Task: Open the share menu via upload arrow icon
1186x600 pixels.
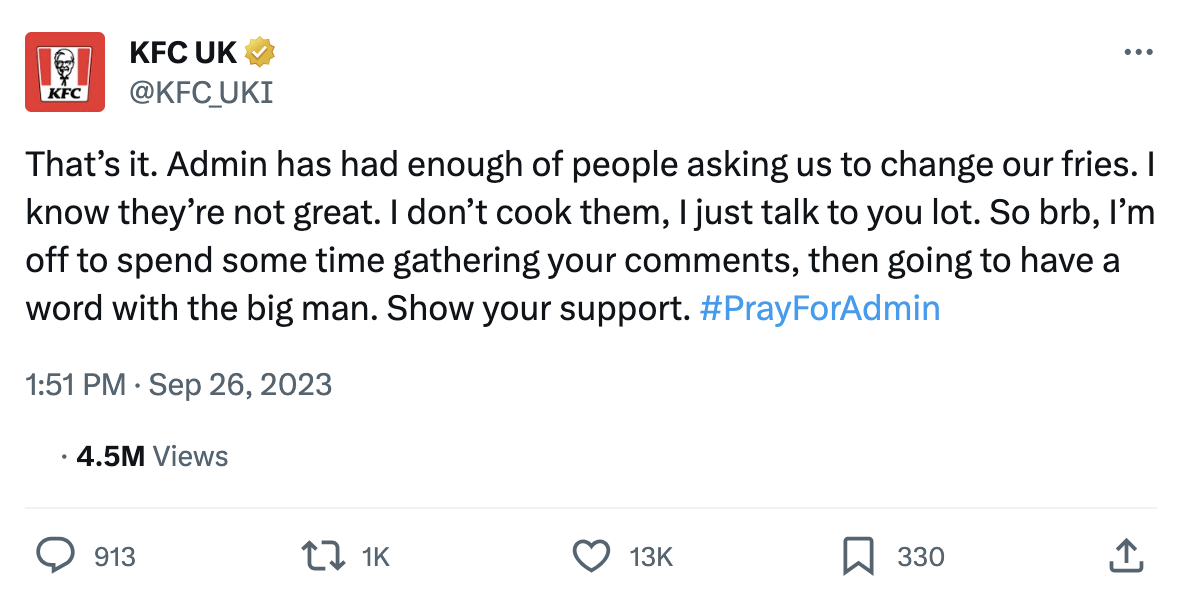Action: pos(1126,556)
